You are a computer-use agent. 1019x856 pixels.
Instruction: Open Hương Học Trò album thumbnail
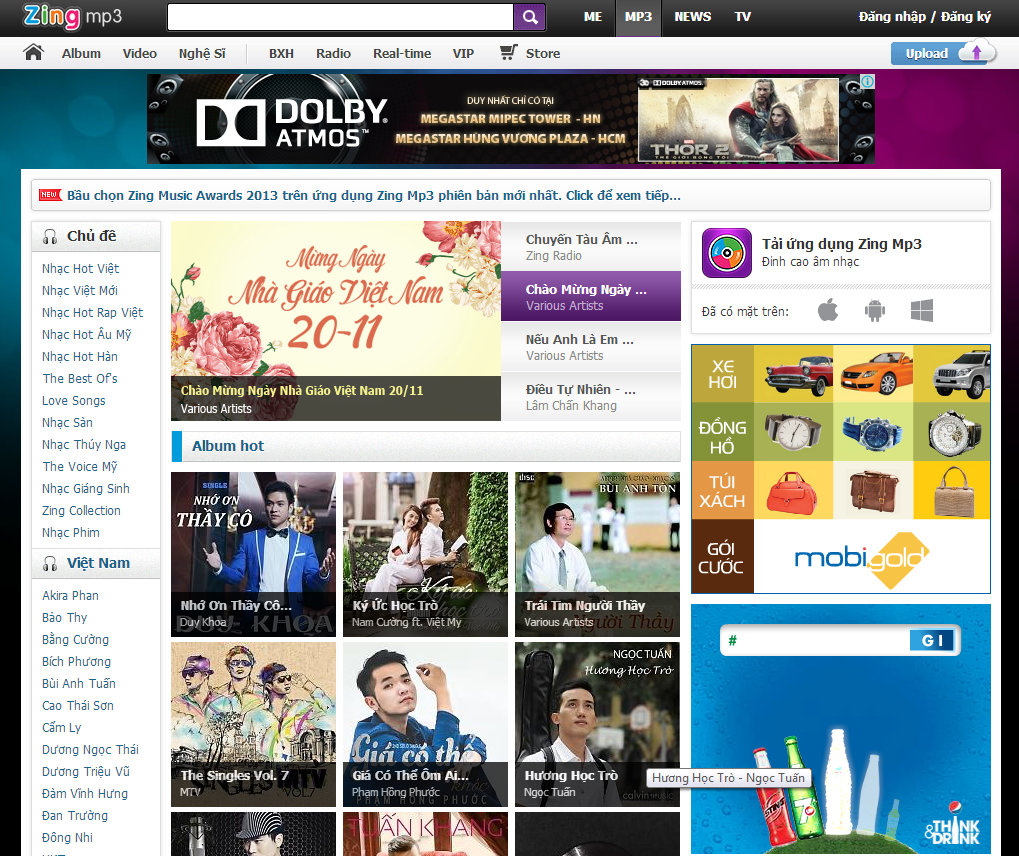597,725
